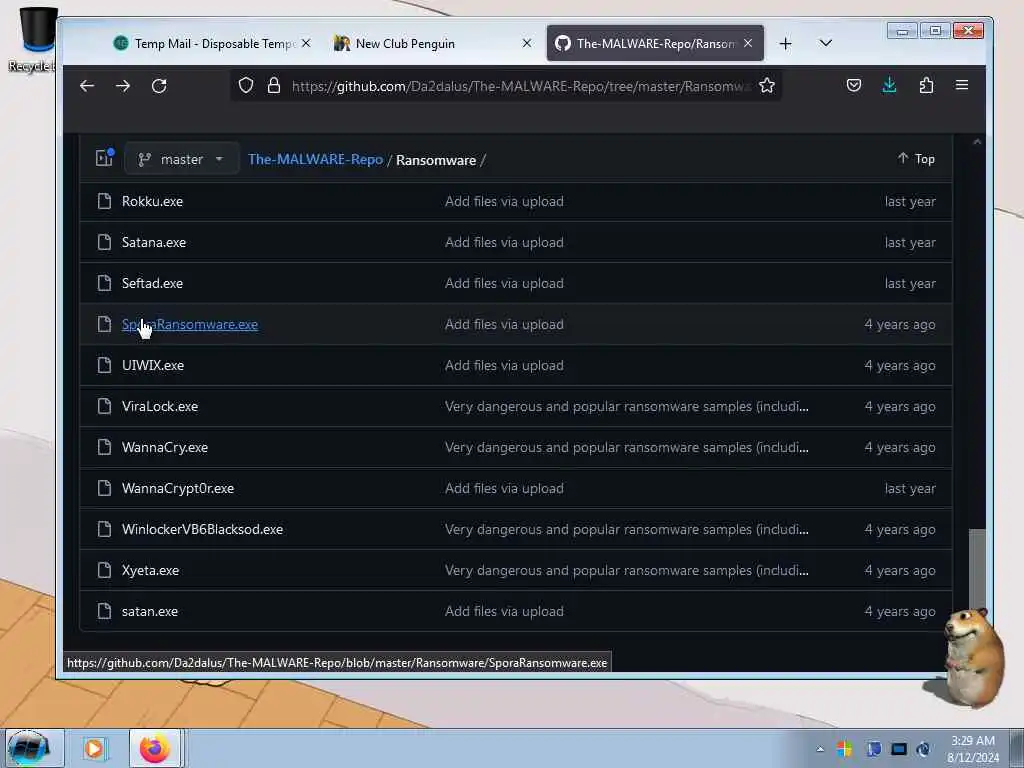Click the page vertical scrollbar thumb

pos(977,568)
